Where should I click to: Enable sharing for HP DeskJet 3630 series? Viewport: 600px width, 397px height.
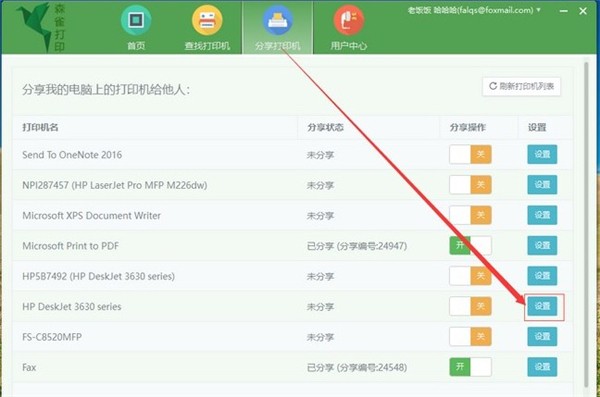[470, 306]
